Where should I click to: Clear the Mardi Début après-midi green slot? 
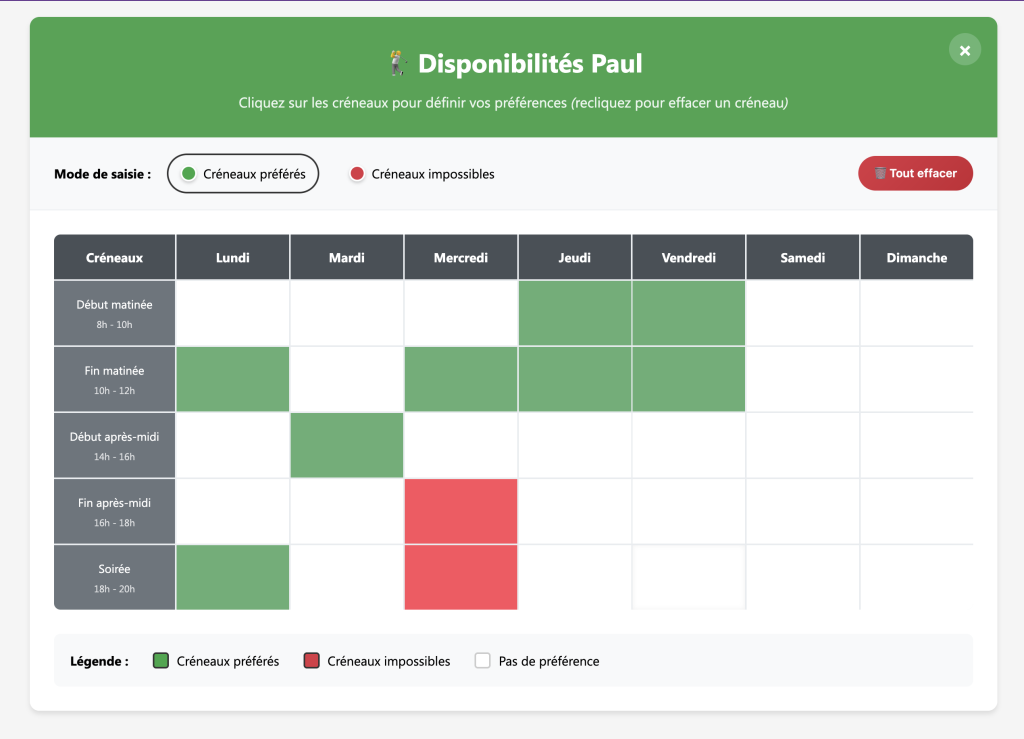point(347,445)
